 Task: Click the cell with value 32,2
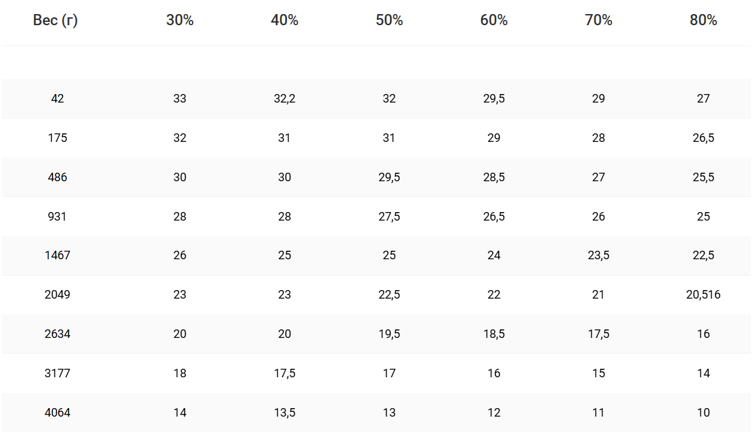coord(284,99)
